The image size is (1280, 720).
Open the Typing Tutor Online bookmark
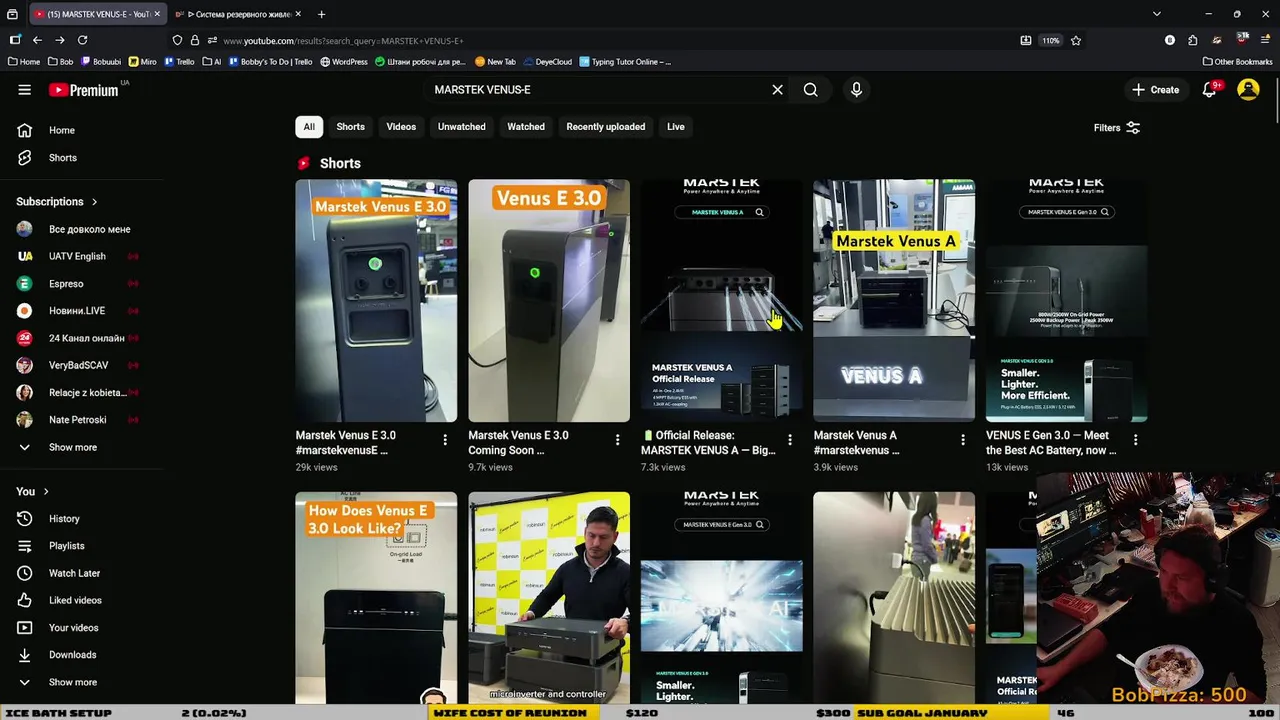coord(625,62)
